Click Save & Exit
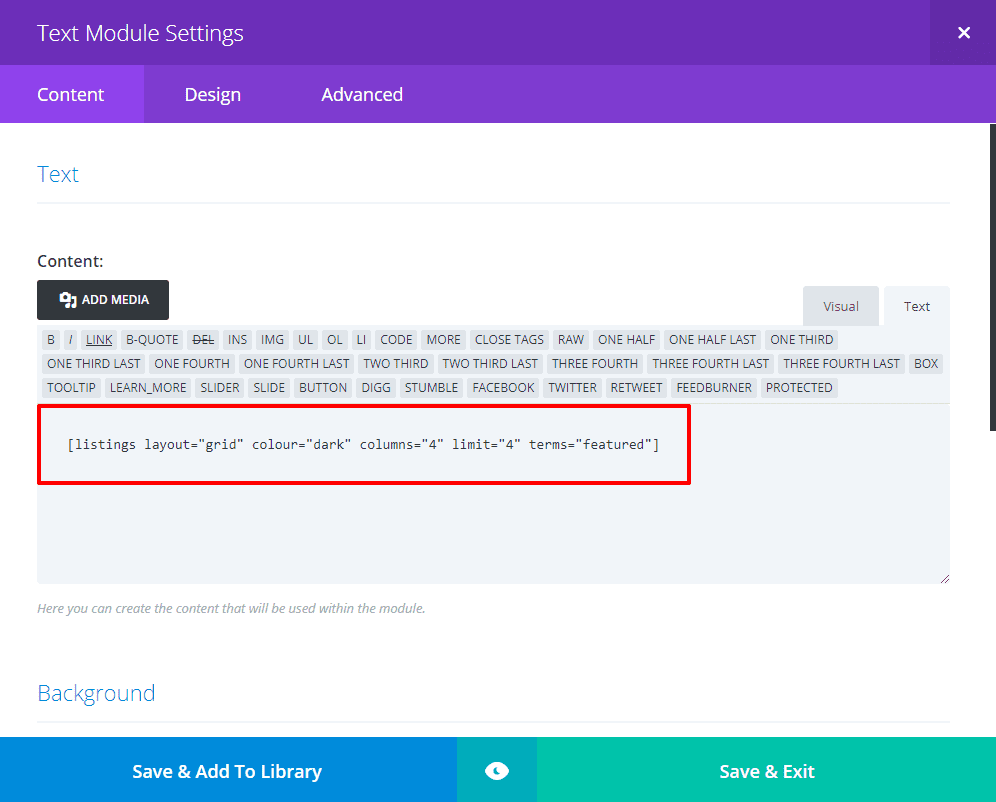 point(767,770)
